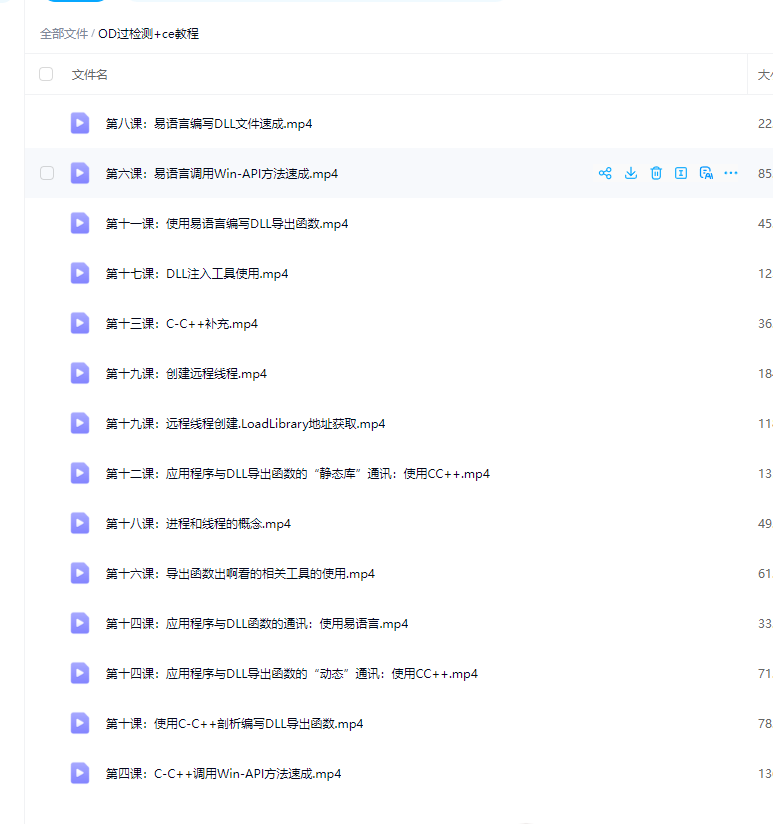Download the 第六课 file via download icon
Screen dimensions: 773x824
[x=631, y=173]
